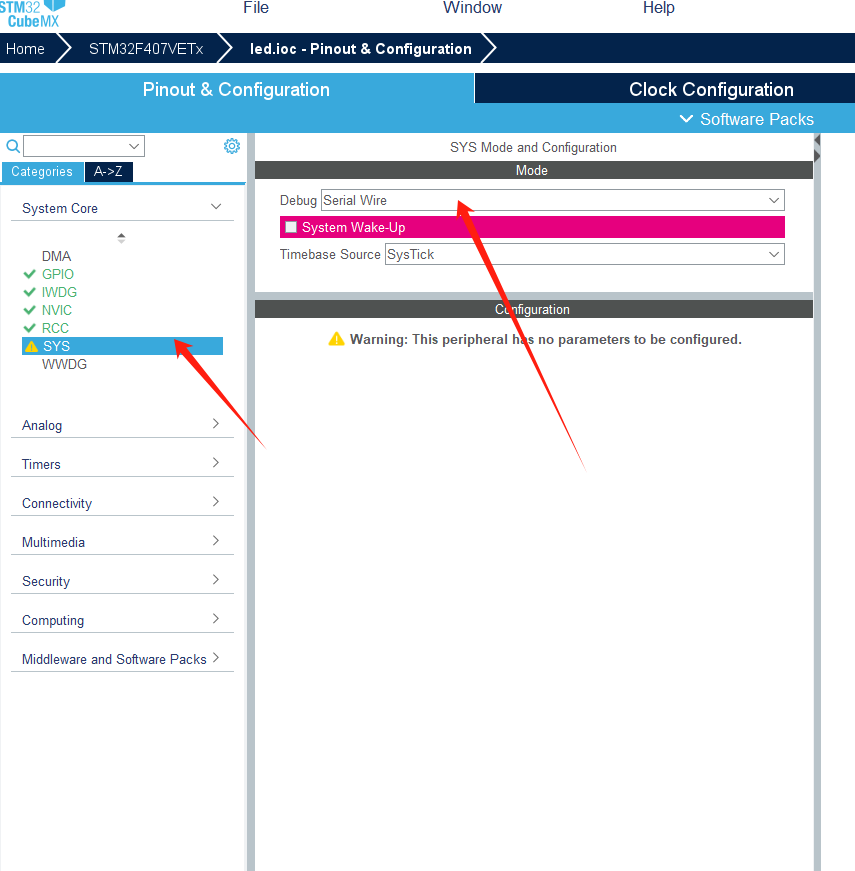This screenshot has width=855, height=871.
Task: Select SYS peripheral
Action: click(122, 346)
